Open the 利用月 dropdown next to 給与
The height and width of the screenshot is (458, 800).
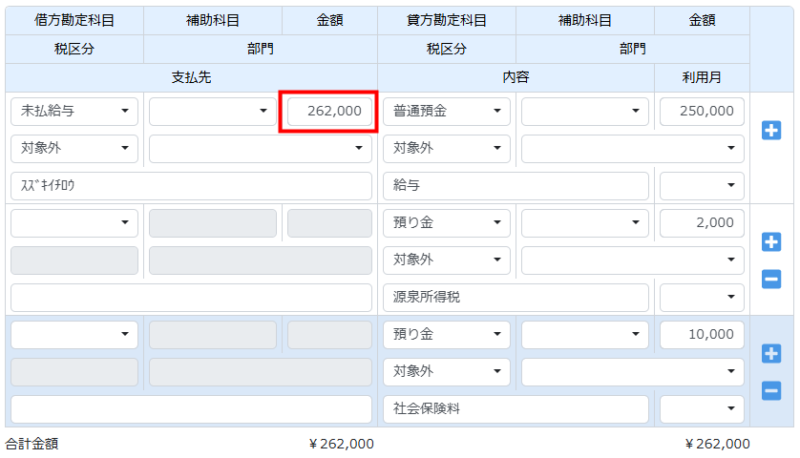(x=702, y=186)
